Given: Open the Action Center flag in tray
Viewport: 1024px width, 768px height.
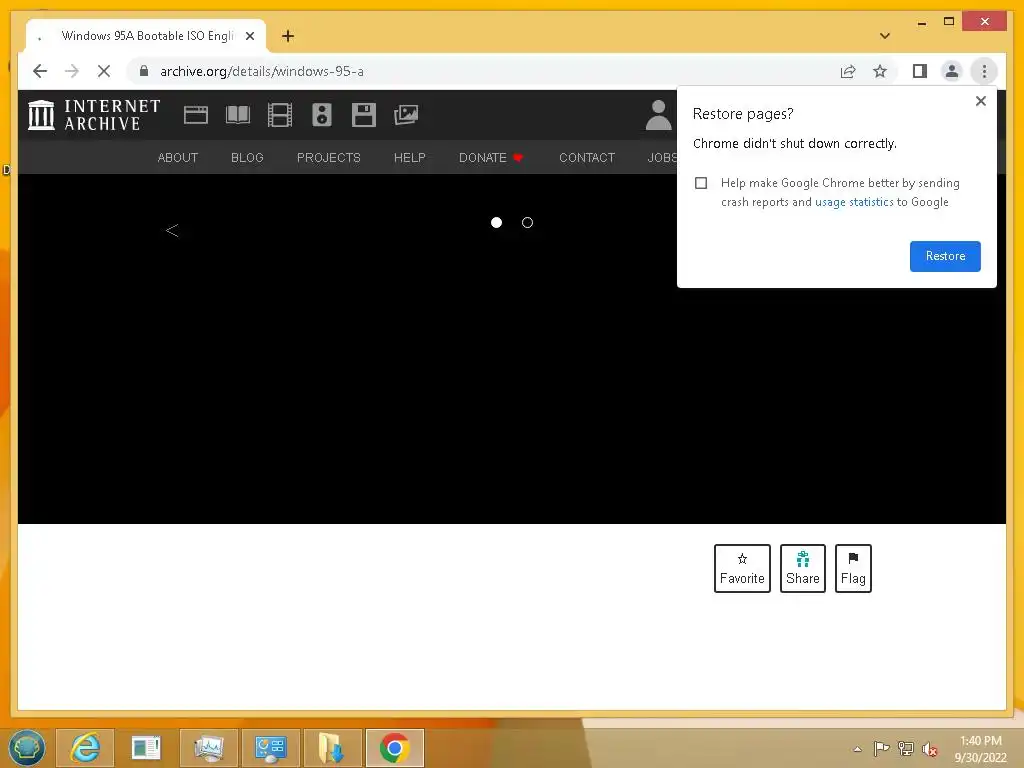Looking at the screenshot, I should (x=881, y=749).
